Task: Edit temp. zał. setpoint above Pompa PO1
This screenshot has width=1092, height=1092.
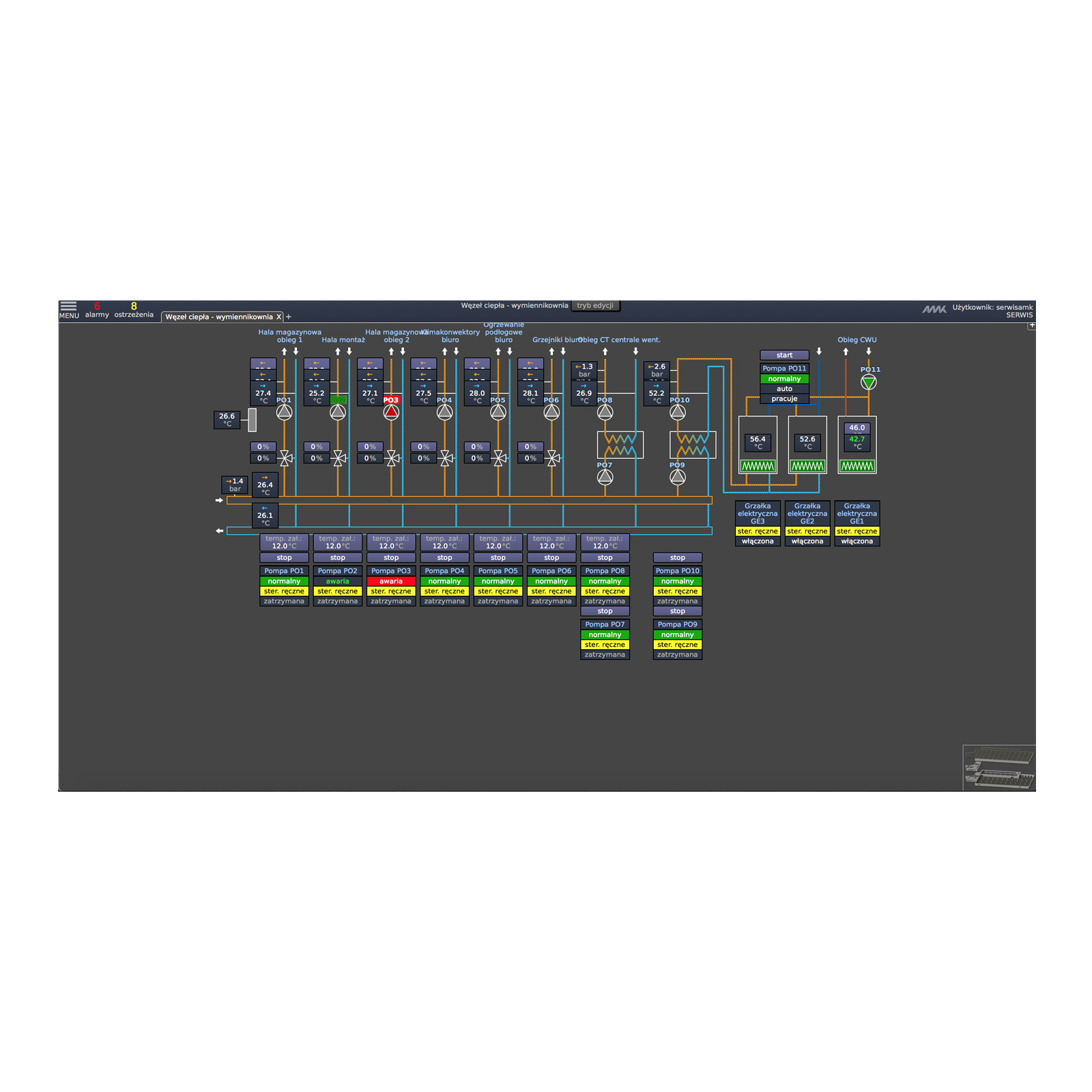Action: point(284,543)
